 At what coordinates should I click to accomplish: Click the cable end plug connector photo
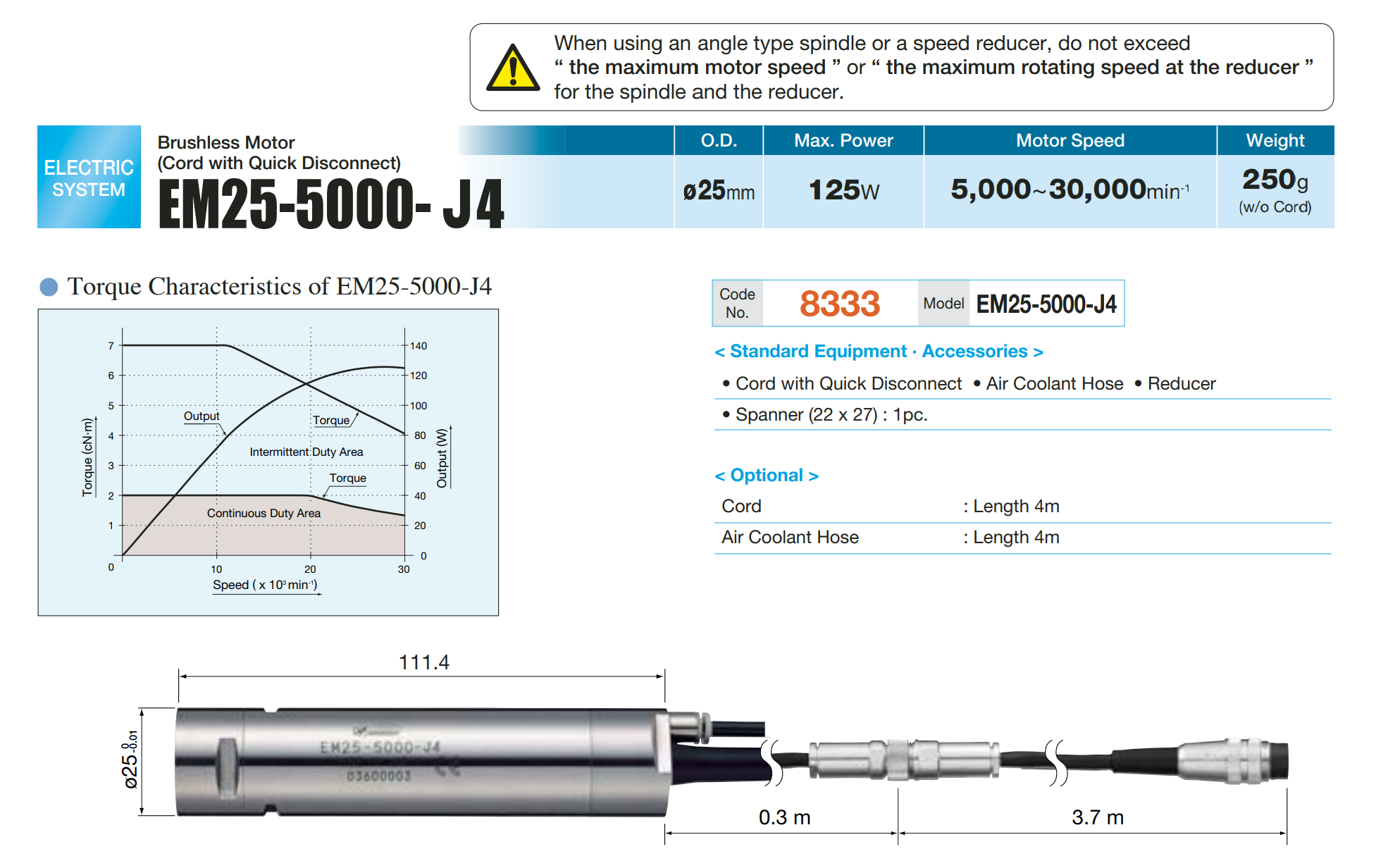click(1233, 761)
